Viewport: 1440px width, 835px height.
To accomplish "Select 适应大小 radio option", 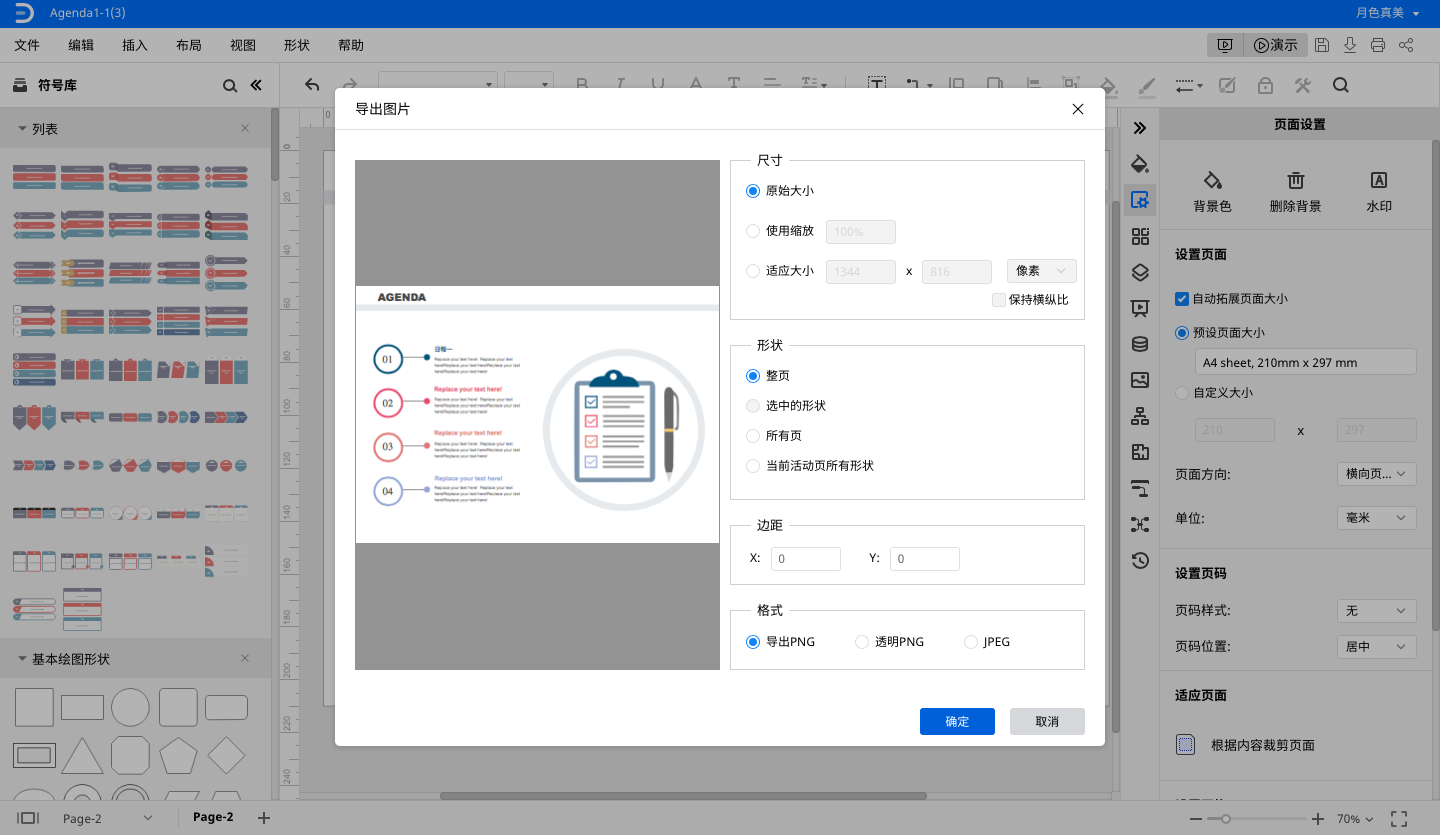I will [753, 271].
